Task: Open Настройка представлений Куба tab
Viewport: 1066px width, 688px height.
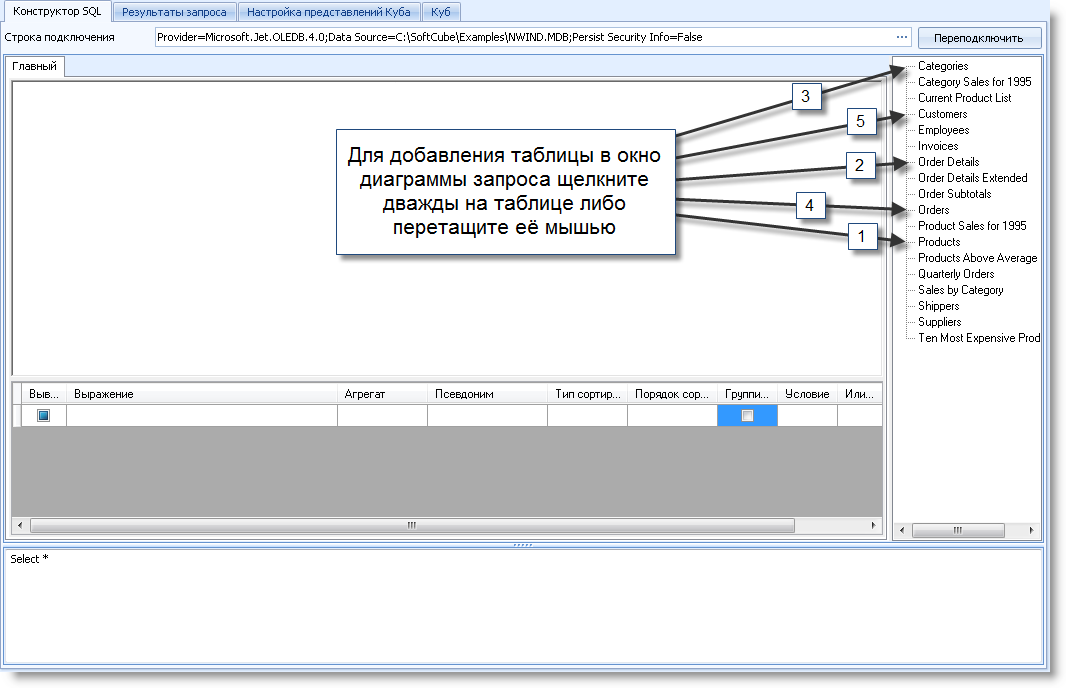Action: (329, 12)
